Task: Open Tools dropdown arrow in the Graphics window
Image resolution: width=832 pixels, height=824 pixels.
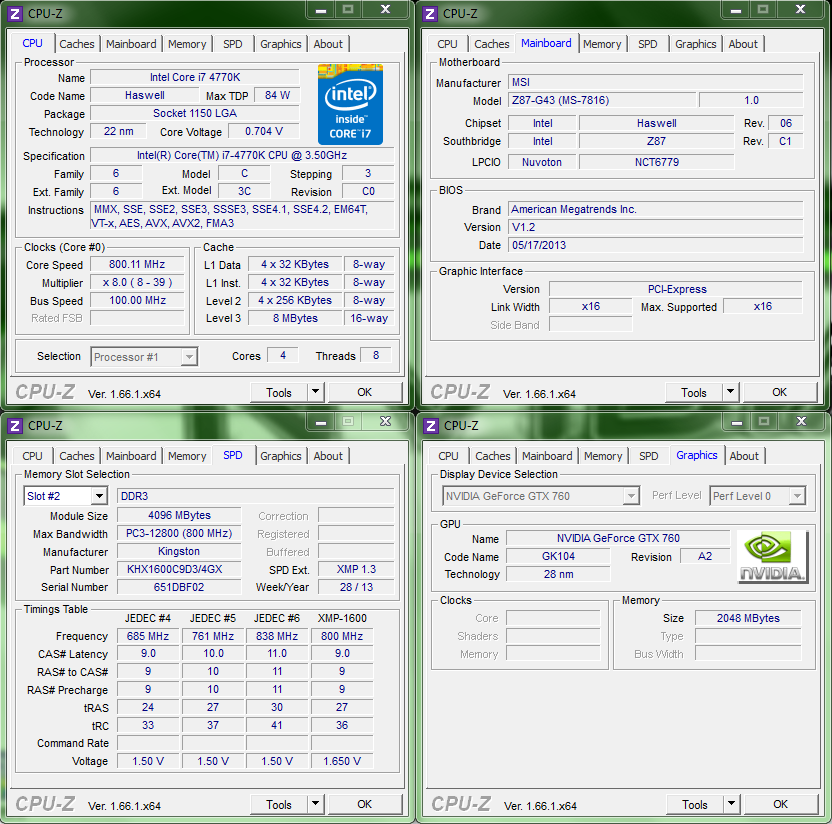Action: point(731,804)
